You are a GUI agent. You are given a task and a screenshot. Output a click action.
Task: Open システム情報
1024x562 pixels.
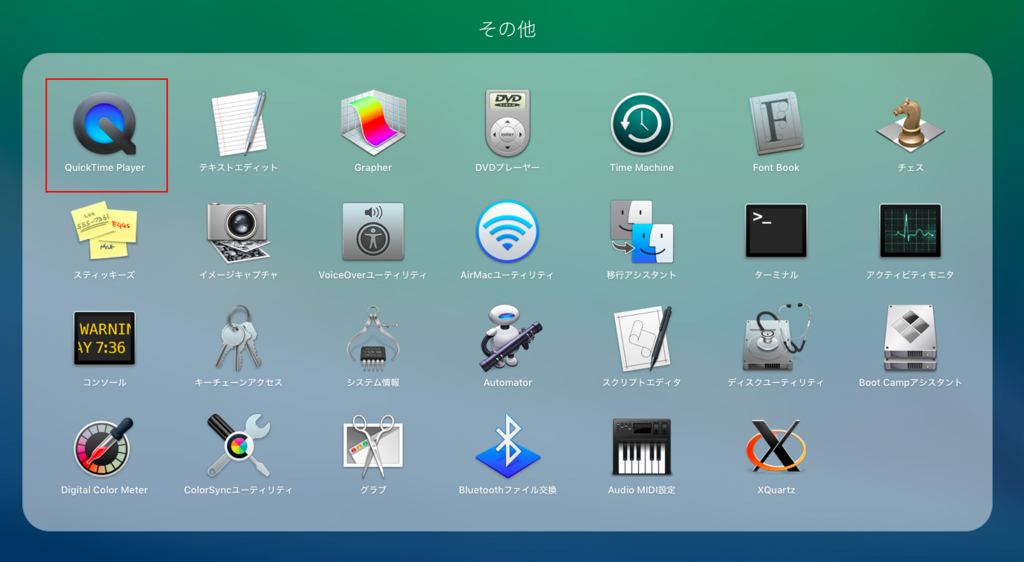pyautogui.click(x=373, y=339)
